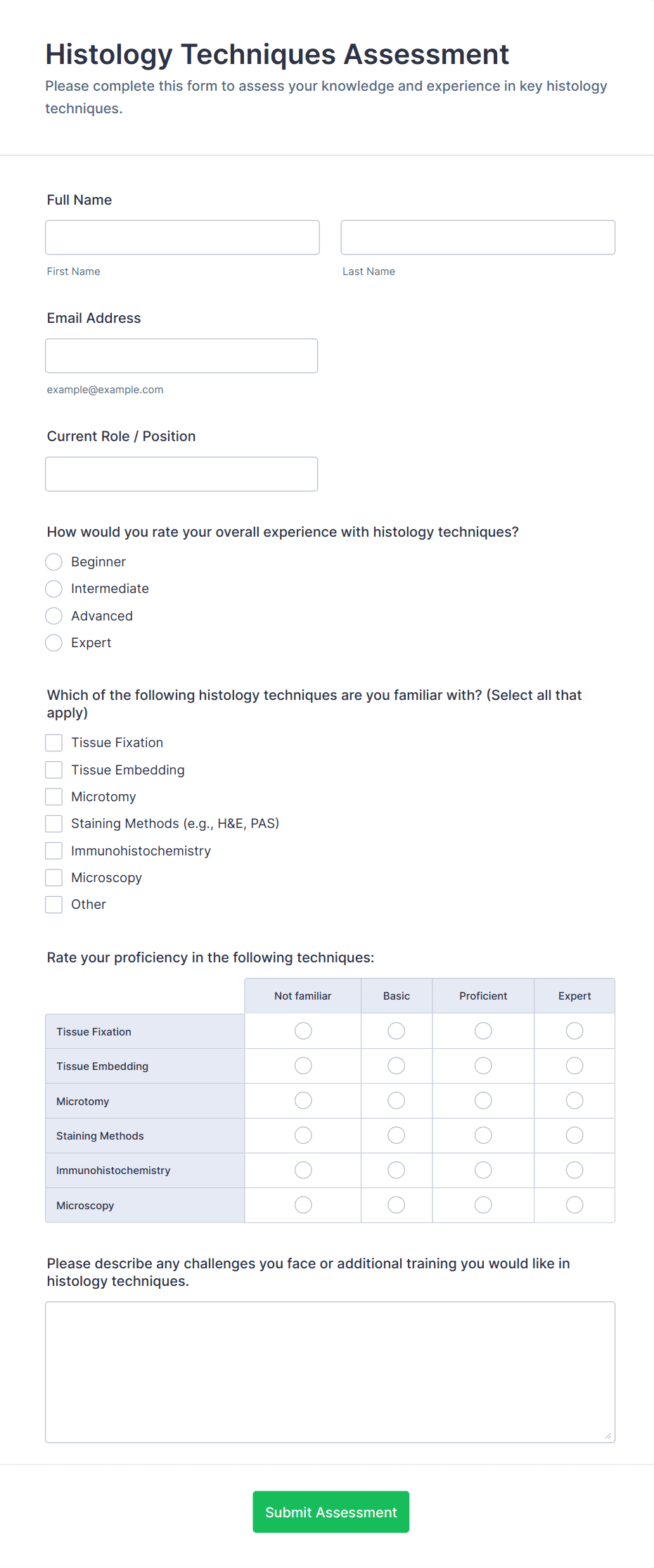654x1568 pixels.
Task: Select the Intermediate experience level
Action: coord(53,589)
